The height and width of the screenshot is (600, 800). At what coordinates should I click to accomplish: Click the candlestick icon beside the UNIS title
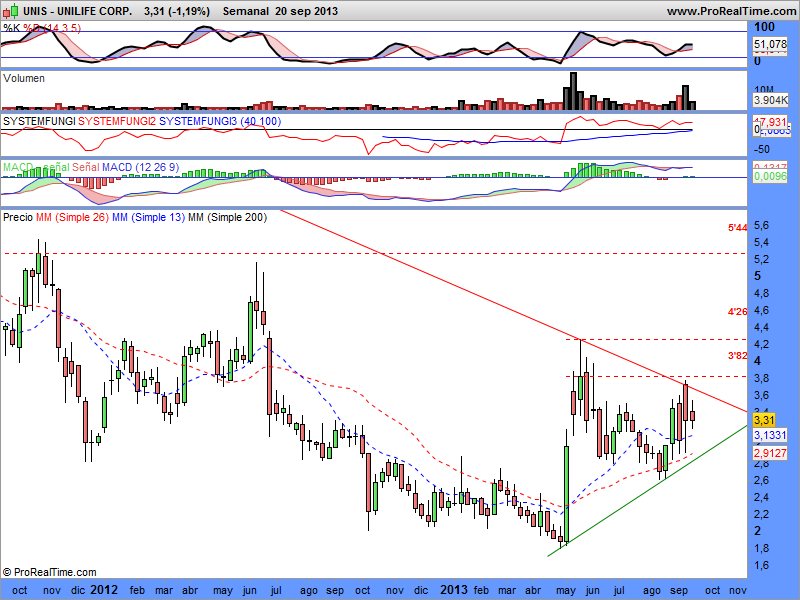[11, 10]
